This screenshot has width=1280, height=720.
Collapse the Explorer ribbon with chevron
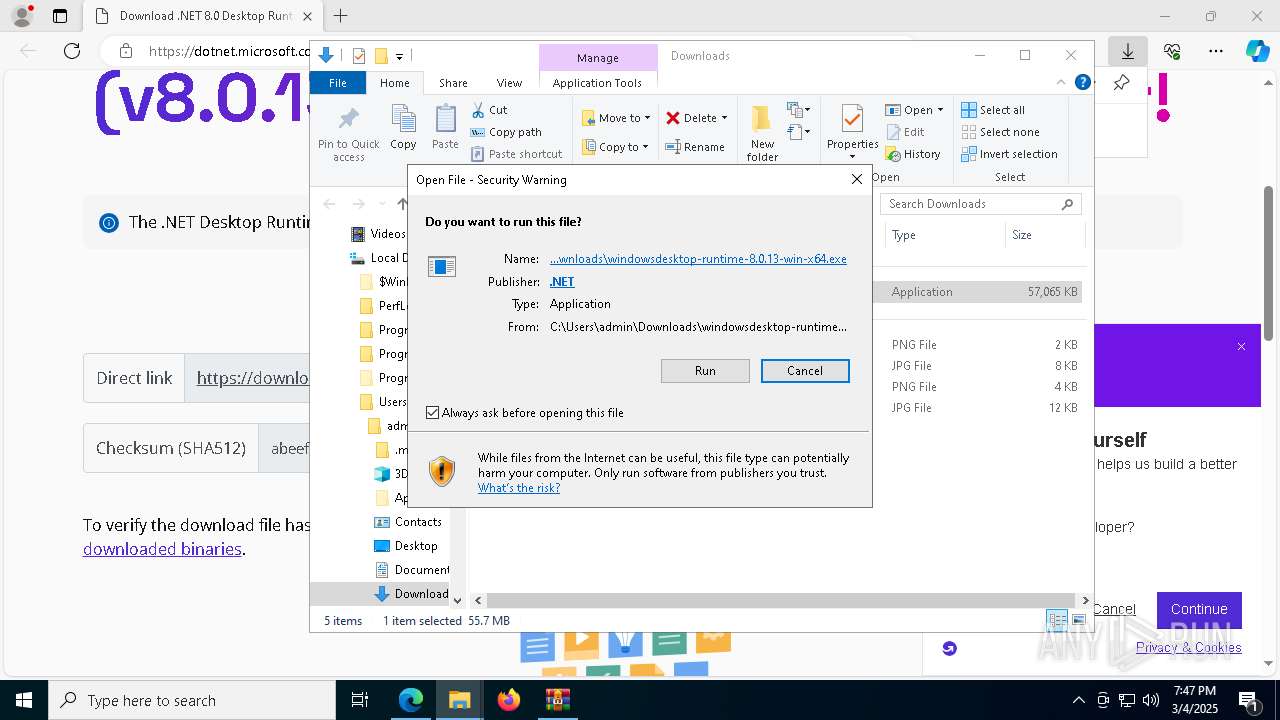[x=1061, y=83]
